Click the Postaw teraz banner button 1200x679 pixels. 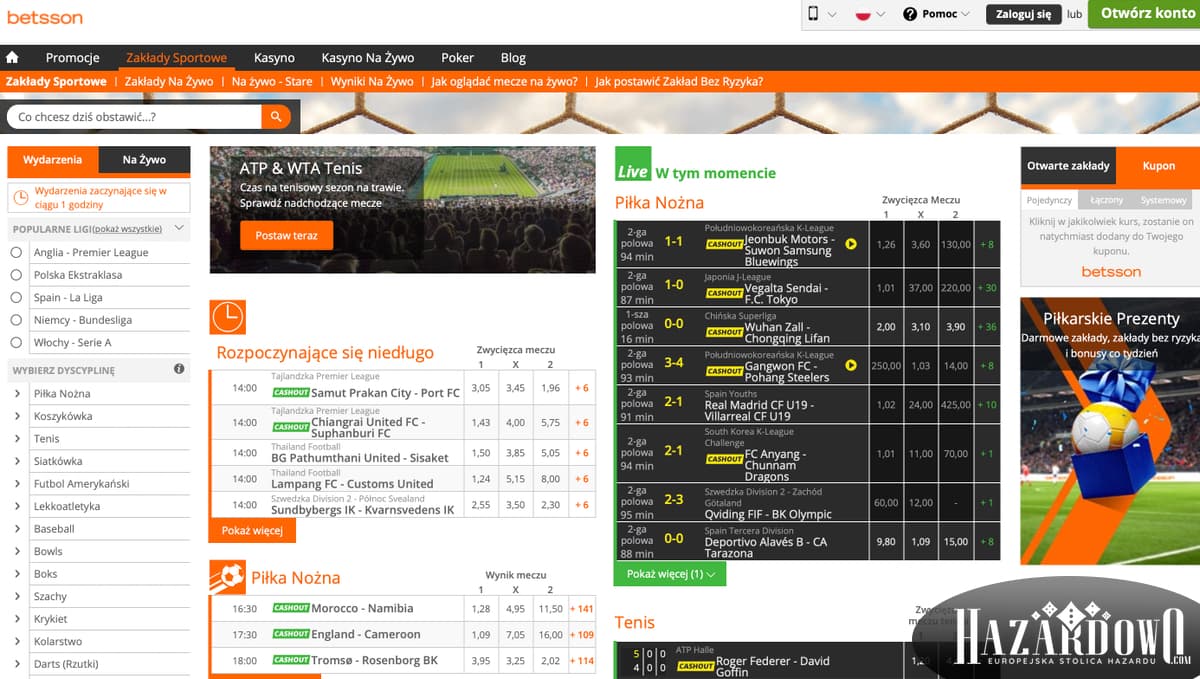pos(286,235)
